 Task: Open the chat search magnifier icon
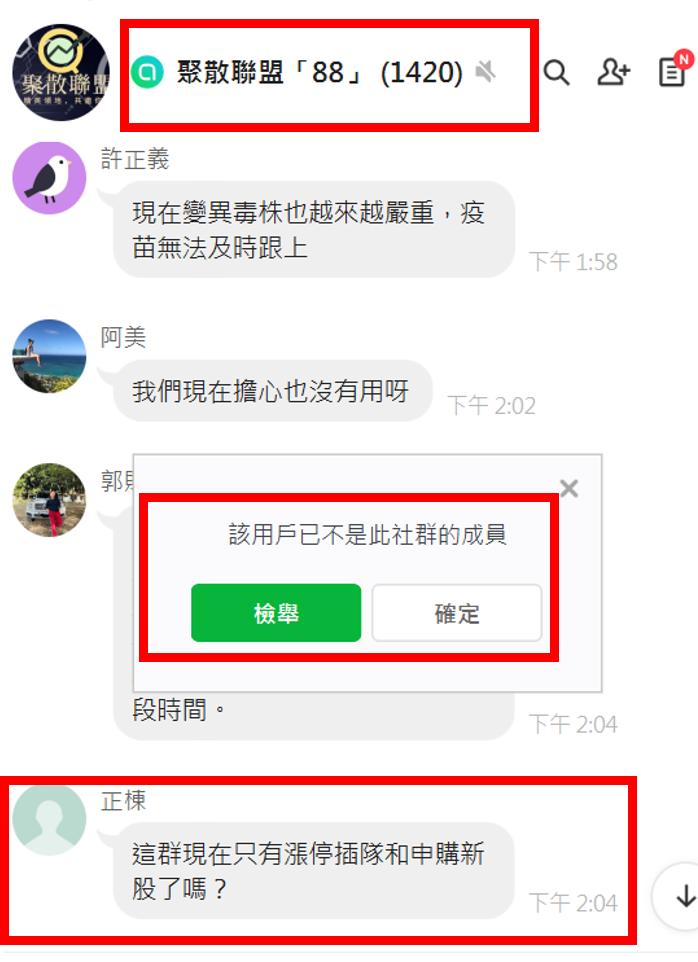[x=556, y=73]
